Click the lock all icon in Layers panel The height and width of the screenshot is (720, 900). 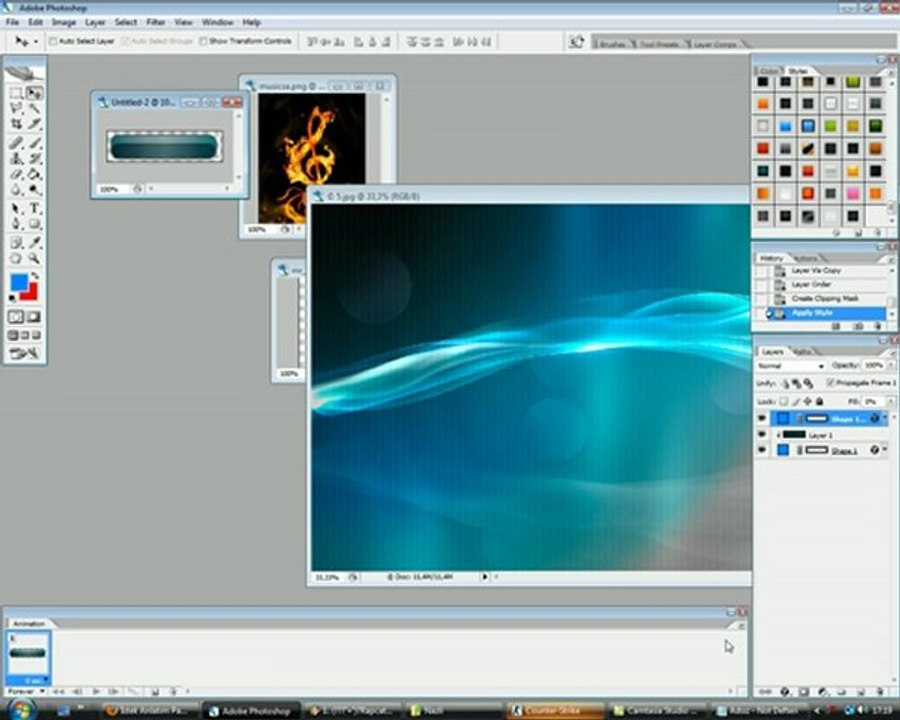820,401
